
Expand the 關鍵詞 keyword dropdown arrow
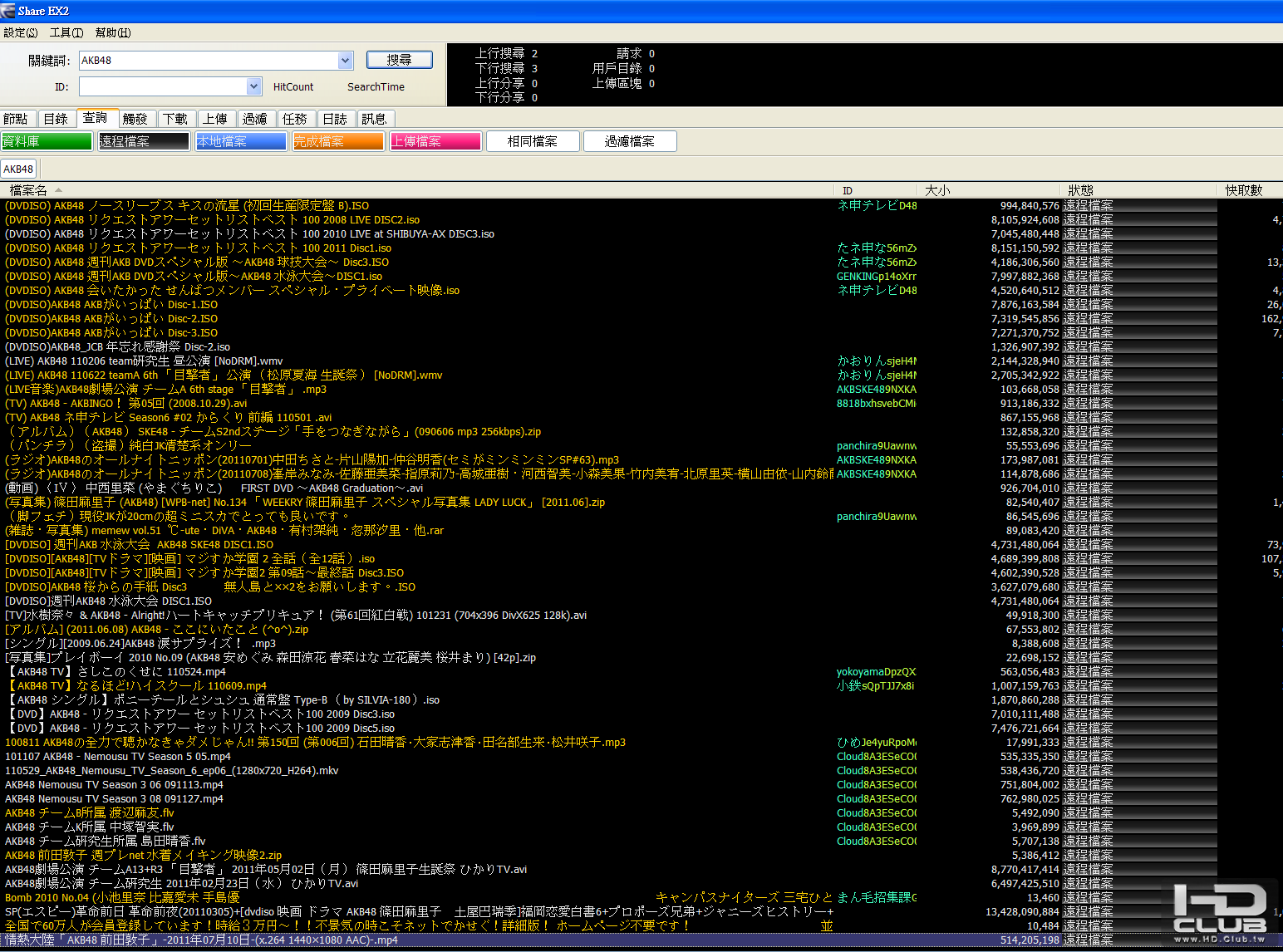346,61
